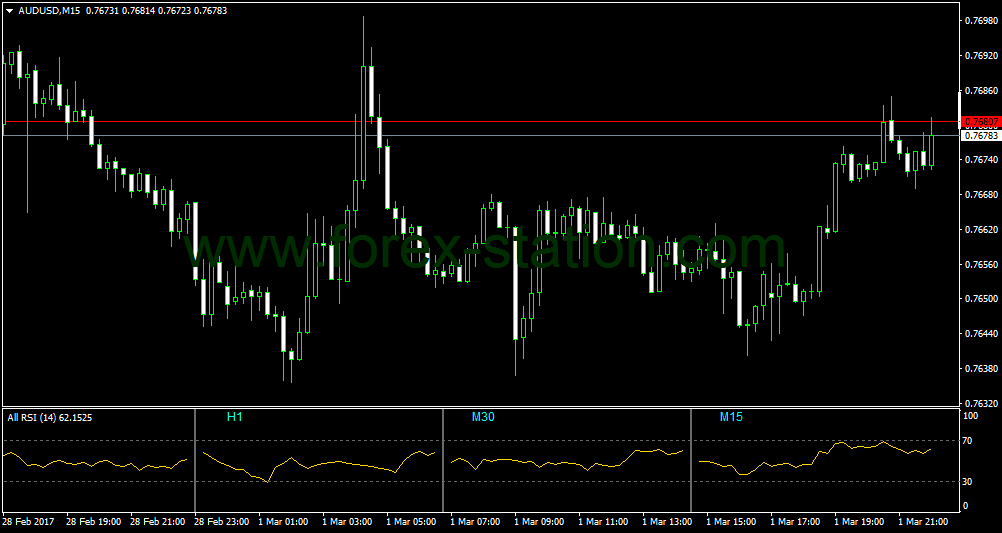Image resolution: width=1002 pixels, height=533 pixels.
Task: Click the H1 timeframe label in the RSI panel
Action: (235, 417)
